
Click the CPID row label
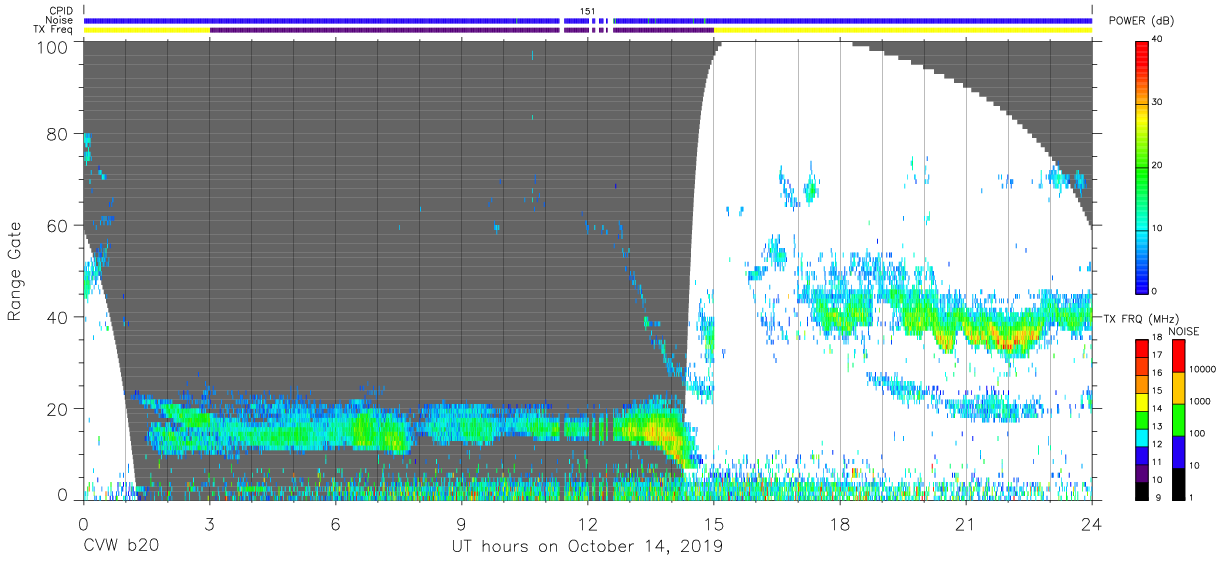coord(61,11)
